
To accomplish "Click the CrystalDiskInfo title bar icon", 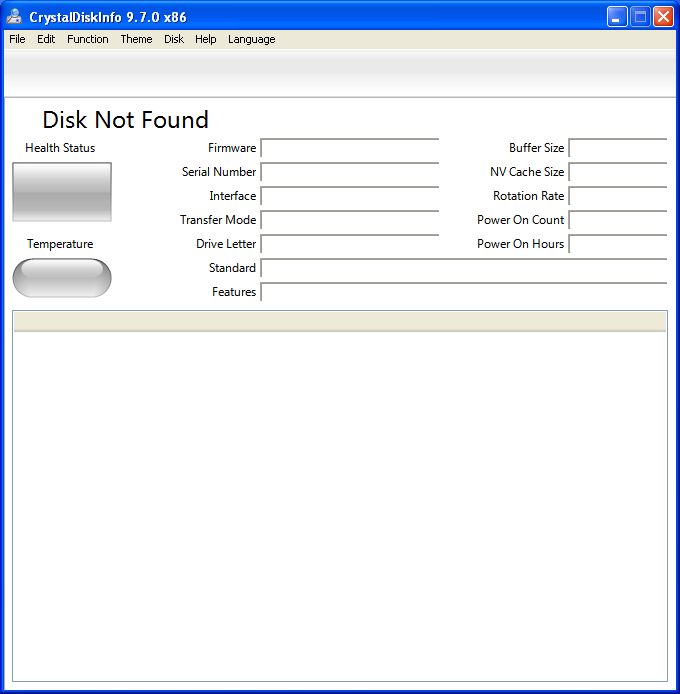I will click(15, 17).
